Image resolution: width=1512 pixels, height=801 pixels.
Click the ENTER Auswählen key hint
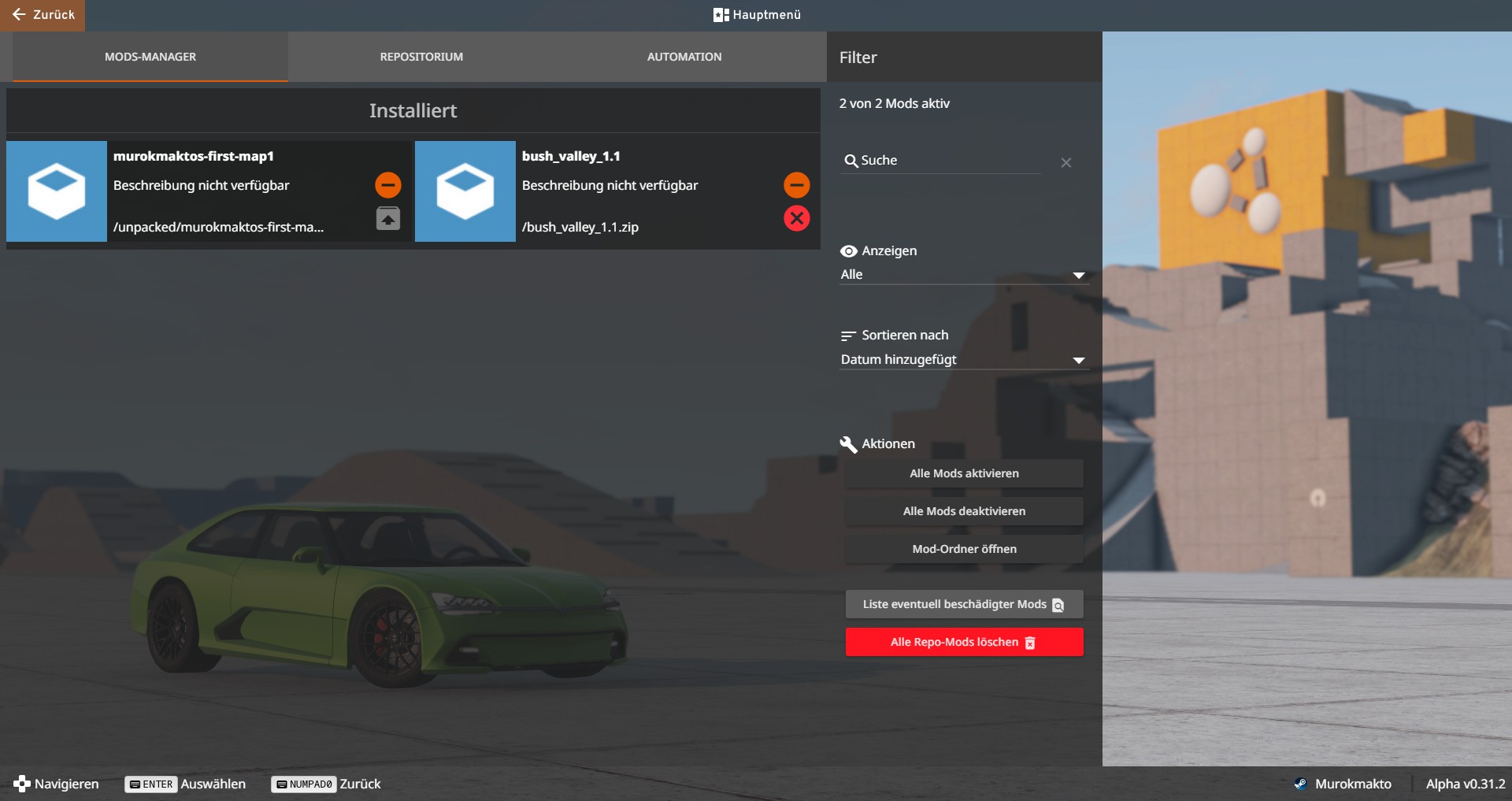point(185,784)
